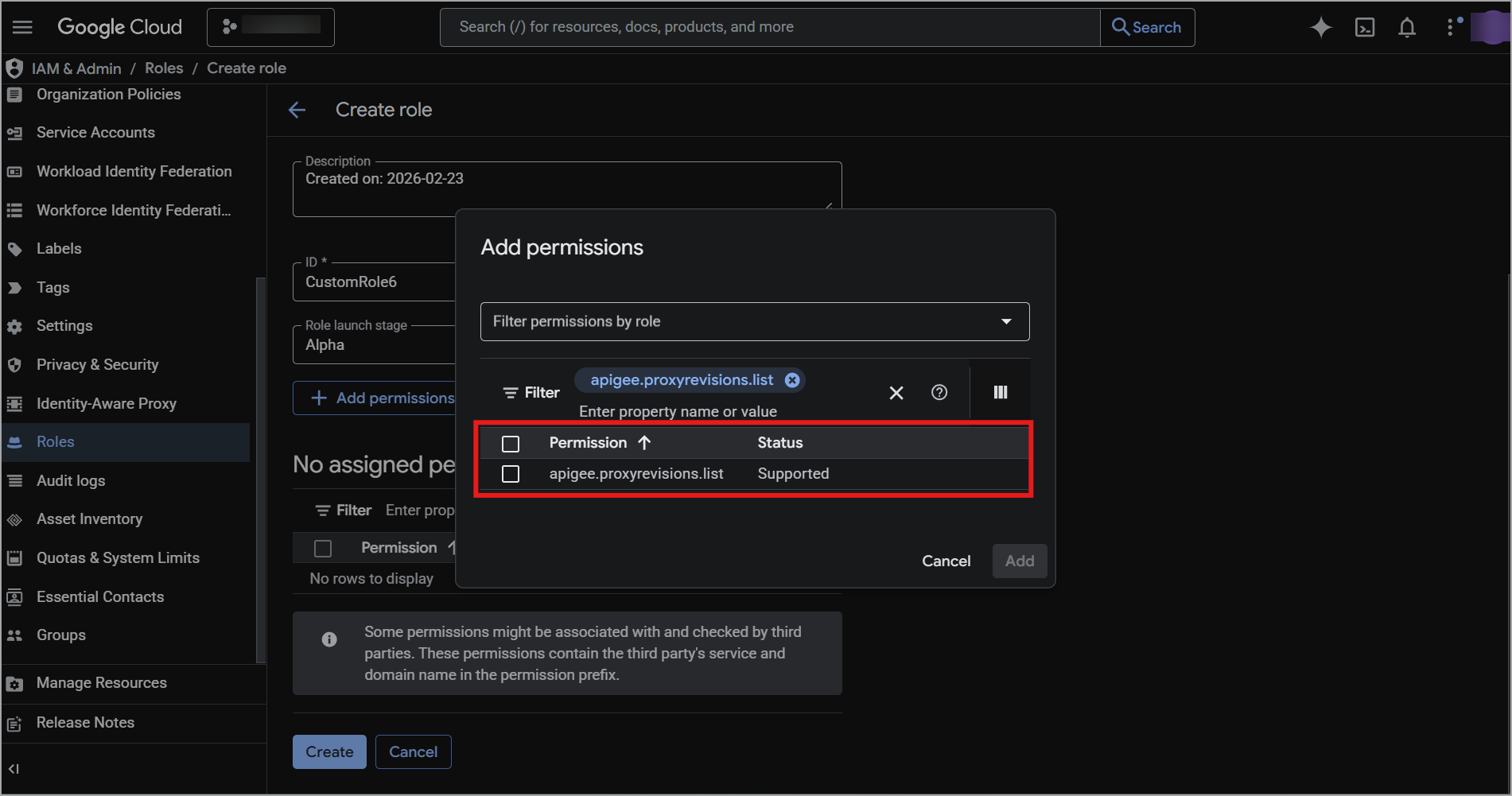Cancel the Add permissions dialog
This screenshot has height=796, width=1512.
click(946, 561)
